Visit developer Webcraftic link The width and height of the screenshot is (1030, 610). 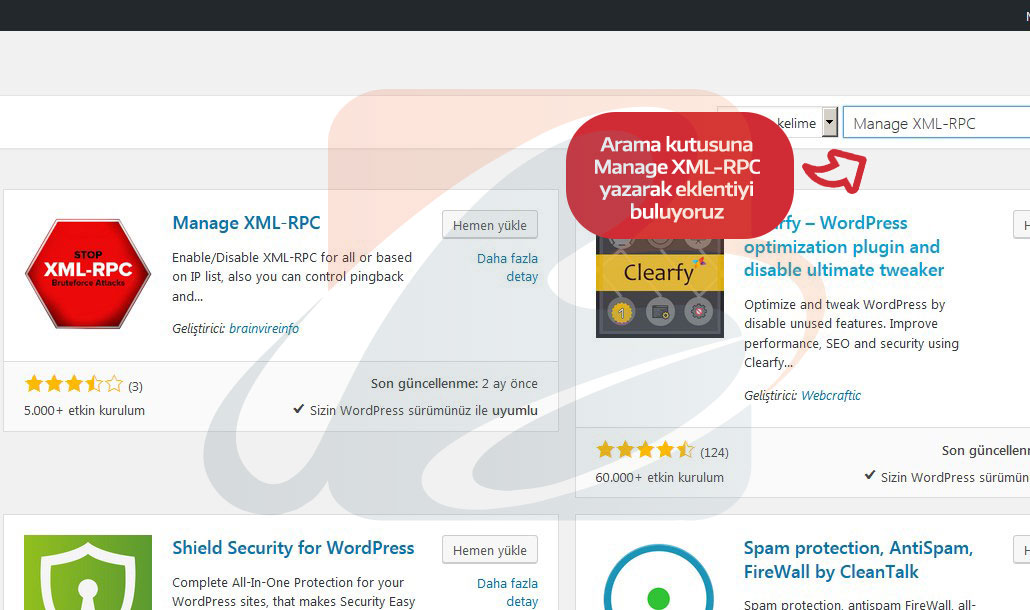tap(831, 395)
